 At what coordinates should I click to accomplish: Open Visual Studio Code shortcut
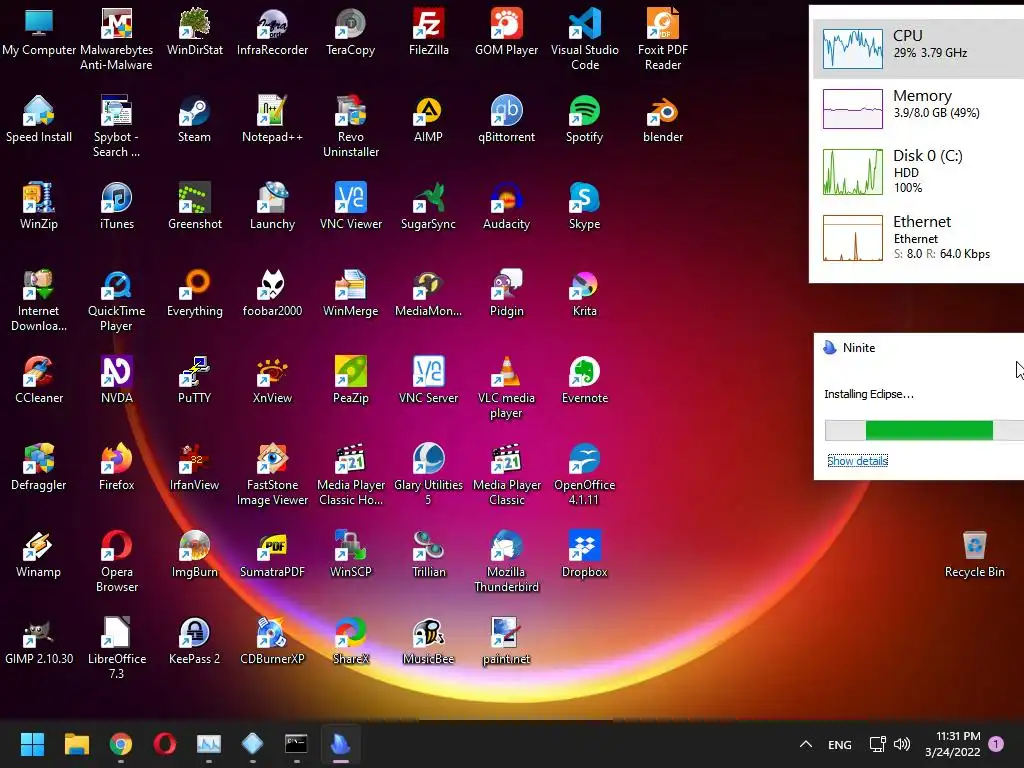coord(584,39)
